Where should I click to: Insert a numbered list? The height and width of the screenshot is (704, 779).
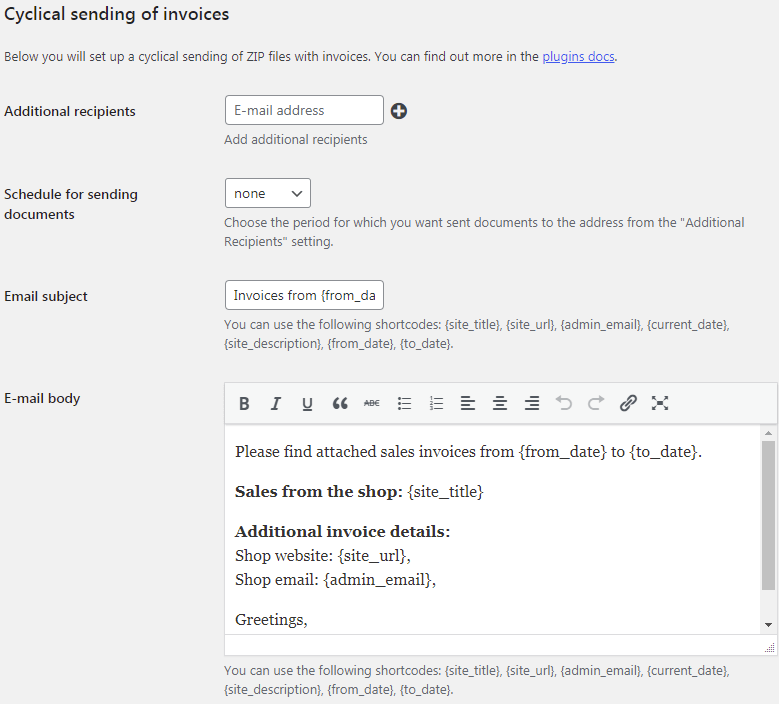(x=436, y=404)
